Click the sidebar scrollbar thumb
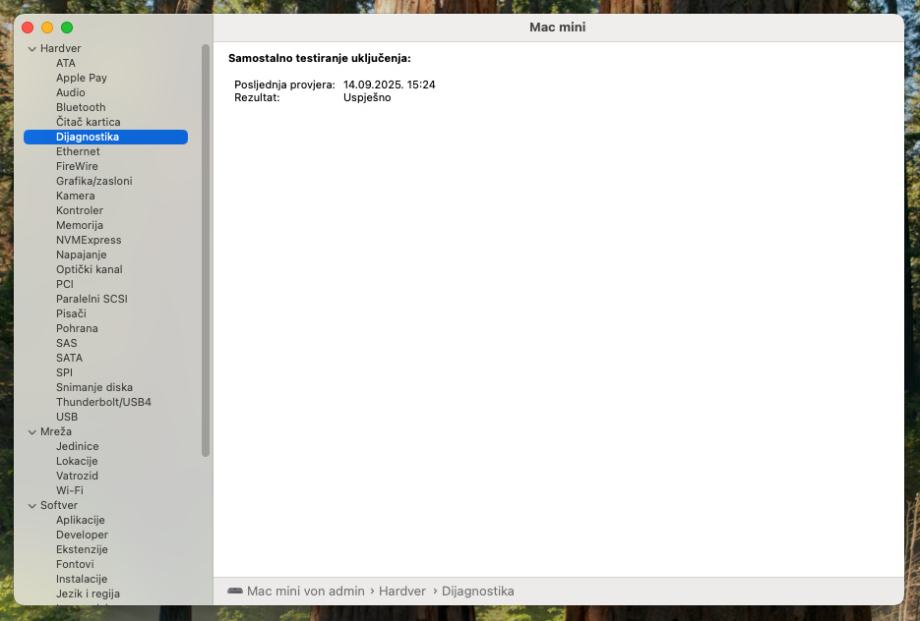The height and width of the screenshot is (621, 920). point(205,251)
